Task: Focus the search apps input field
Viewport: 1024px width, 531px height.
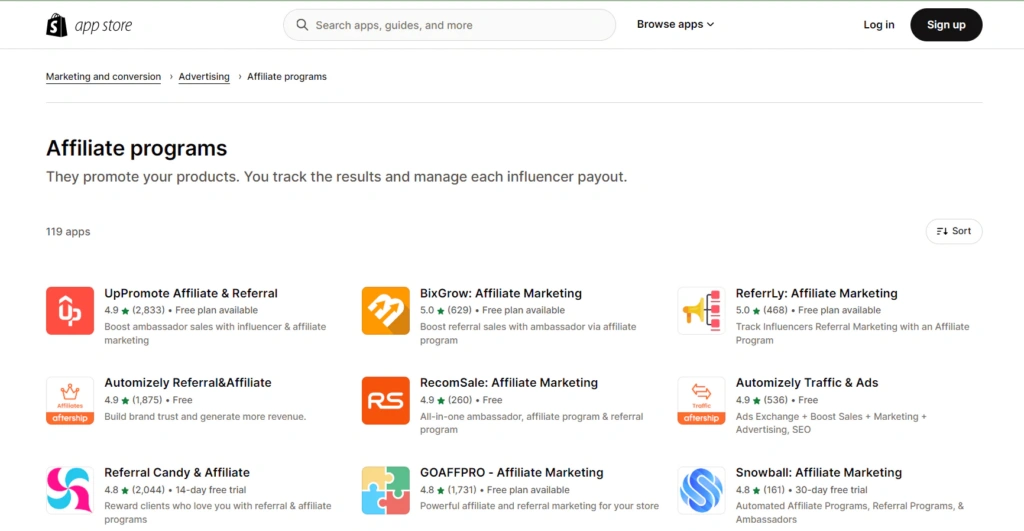Action: click(x=460, y=25)
